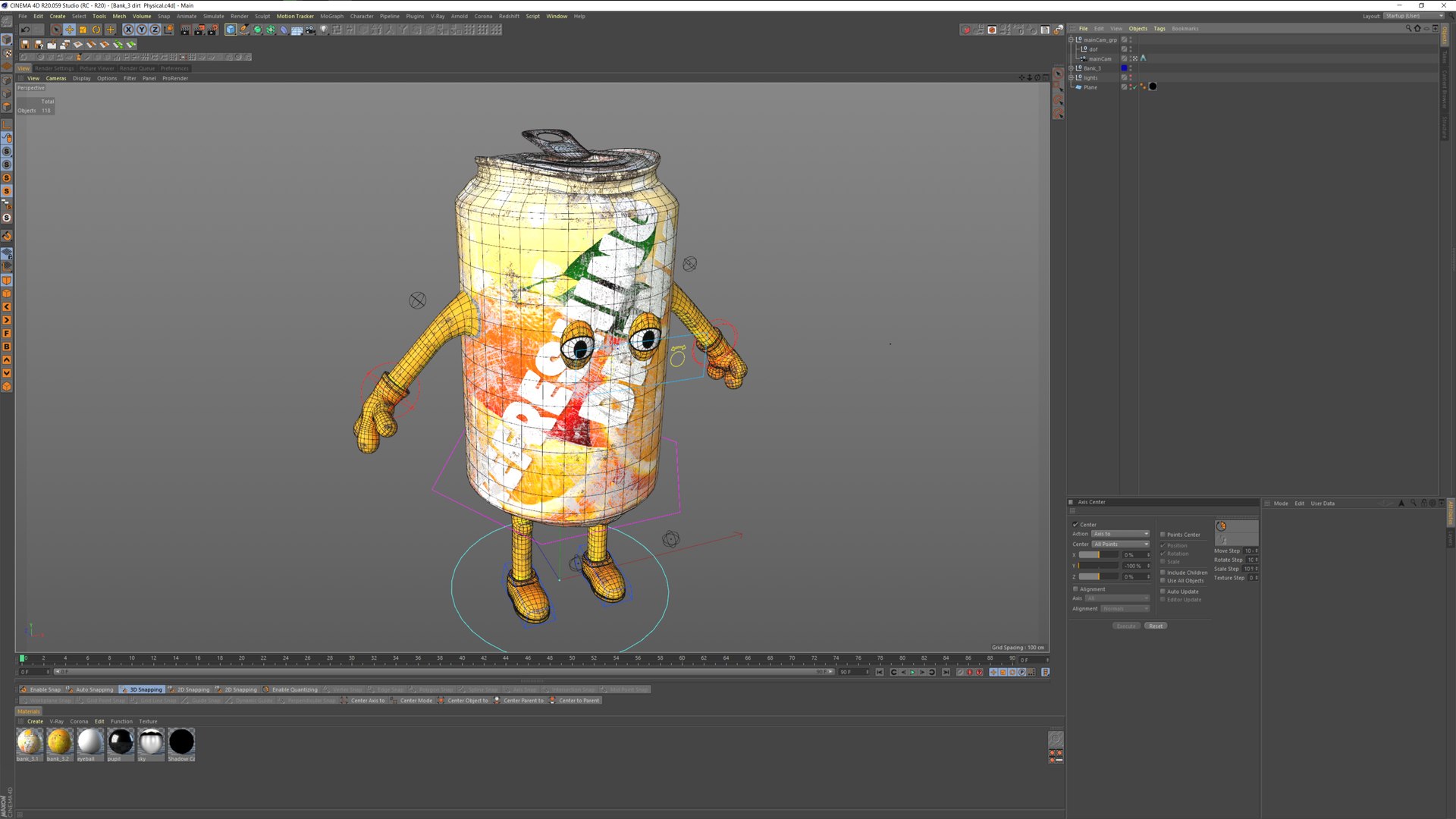Open the Center 'All Points' dropdown

coord(1120,544)
